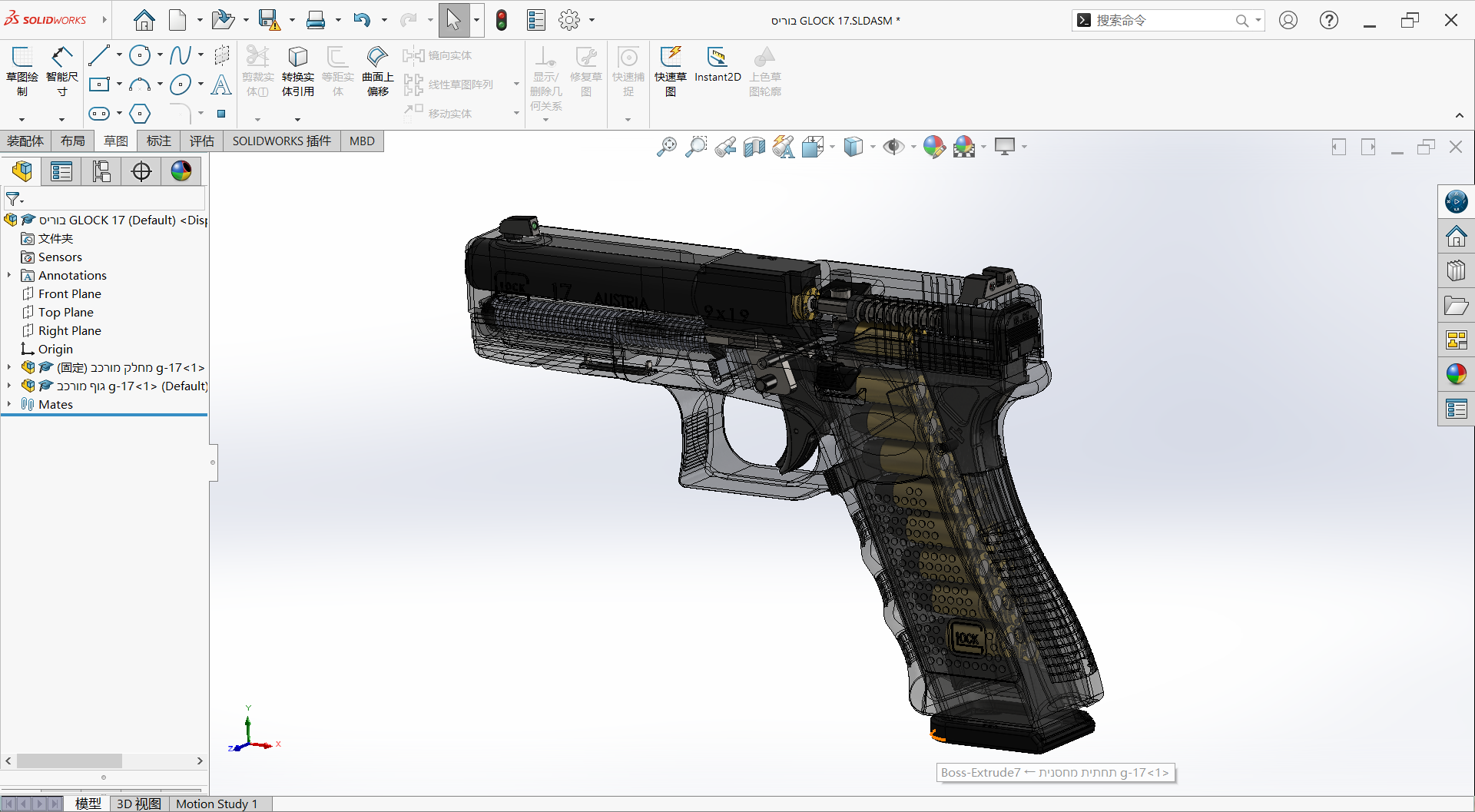The image size is (1475, 812).
Task: Collapse the CommandManager ribbon chevron
Action: point(1460,115)
